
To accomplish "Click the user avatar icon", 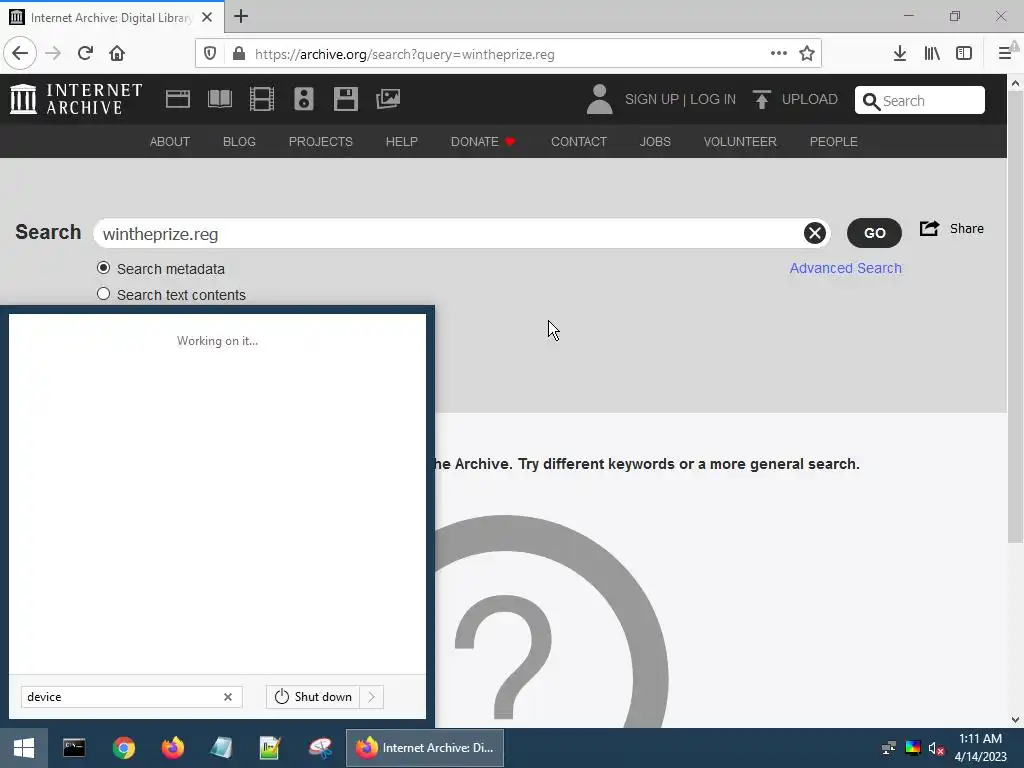I will coord(599,99).
